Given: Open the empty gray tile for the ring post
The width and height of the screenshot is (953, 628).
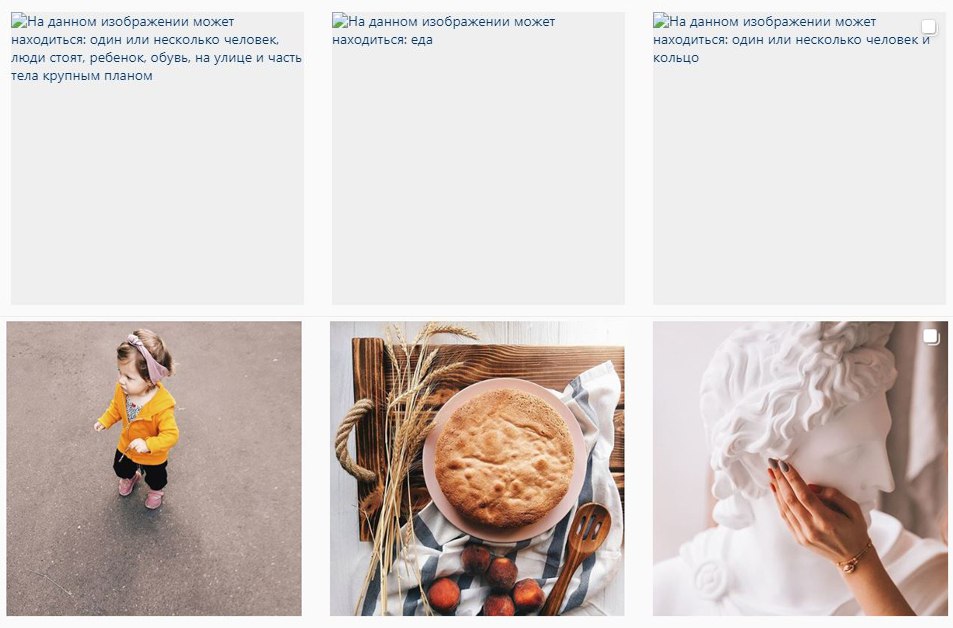Looking at the screenshot, I should [x=799, y=158].
